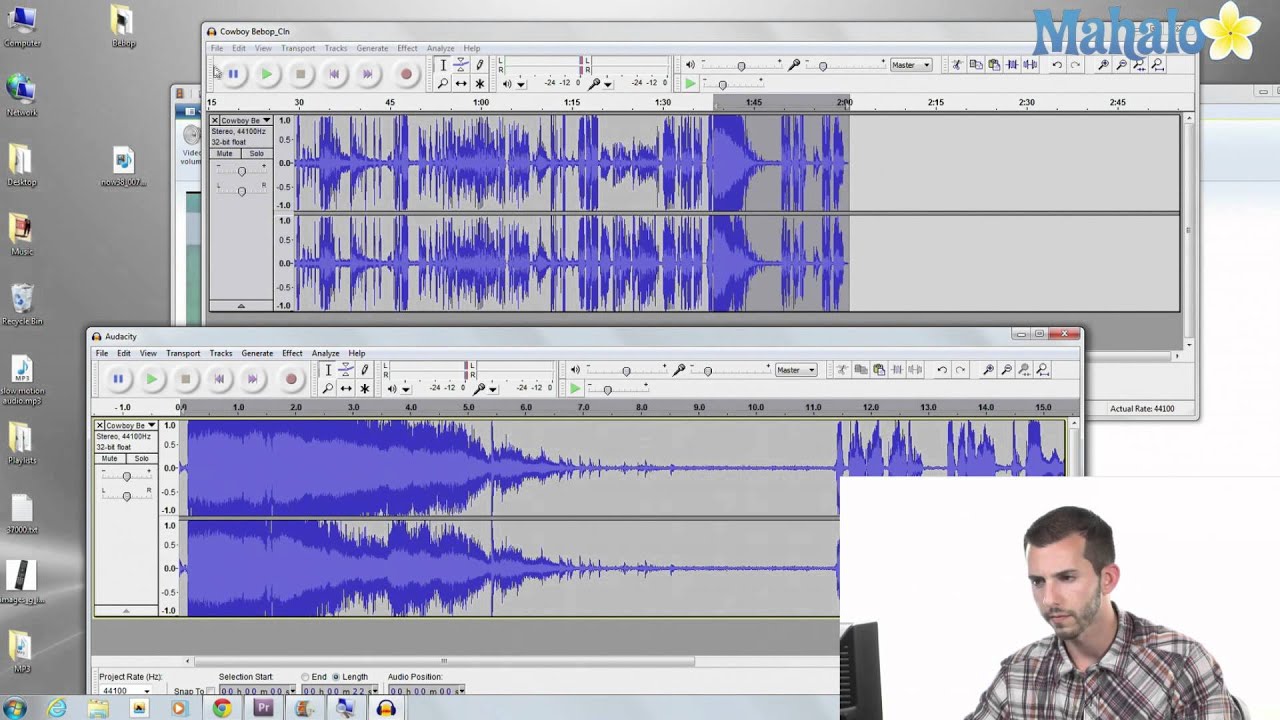Click Zoom In icon in front Audacity window
This screenshot has height=720, width=1280.
tap(988, 370)
